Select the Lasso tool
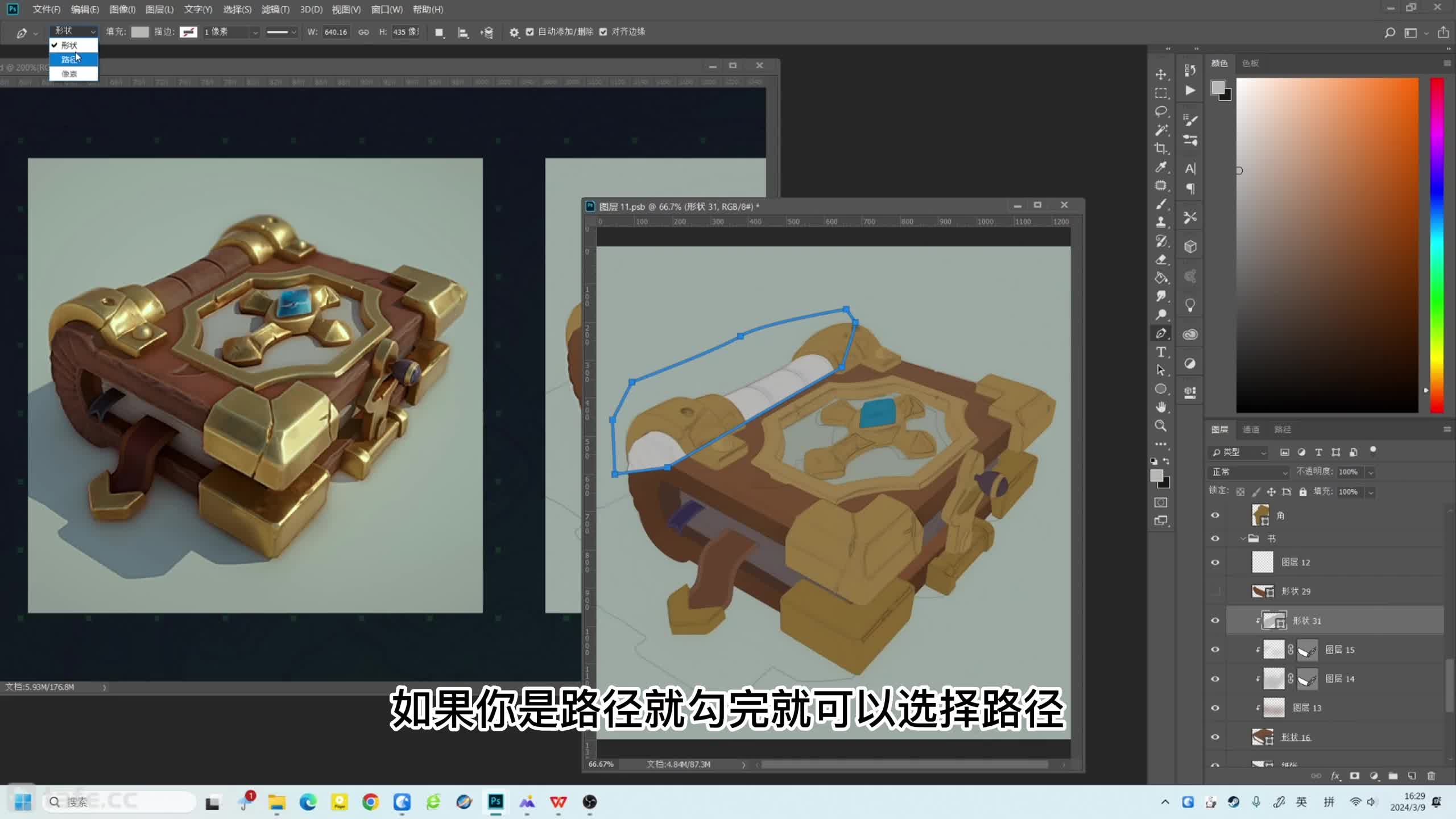This screenshot has width=1456, height=819. pyautogui.click(x=1161, y=111)
